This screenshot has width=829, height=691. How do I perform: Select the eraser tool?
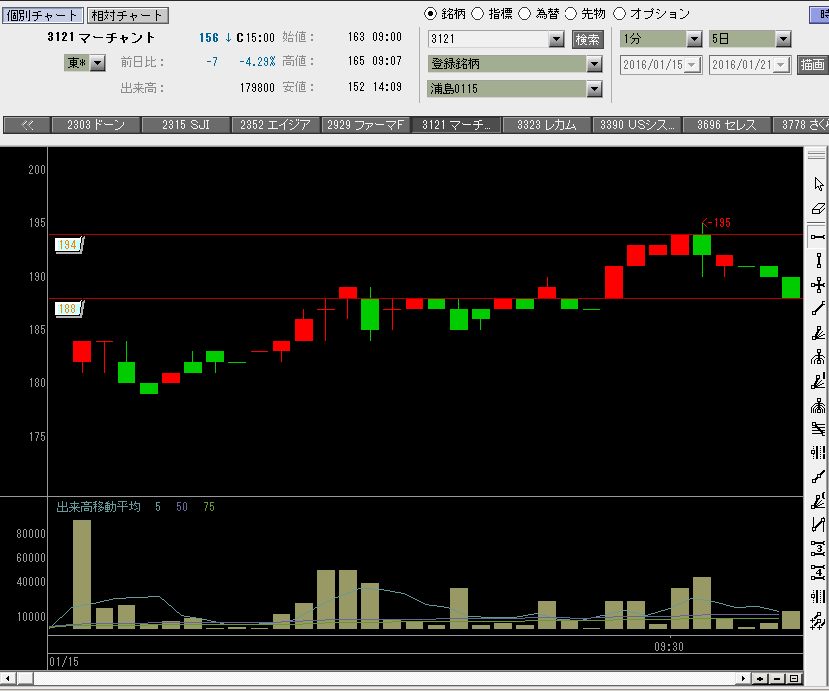coord(818,209)
